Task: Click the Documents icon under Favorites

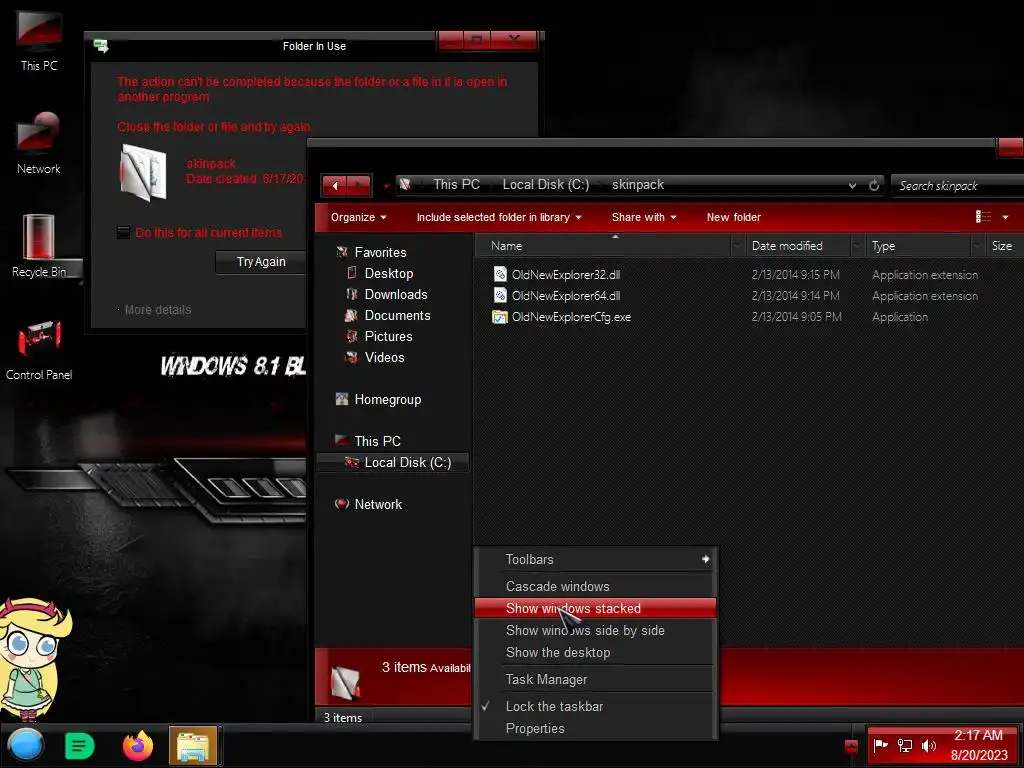Action: click(351, 315)
